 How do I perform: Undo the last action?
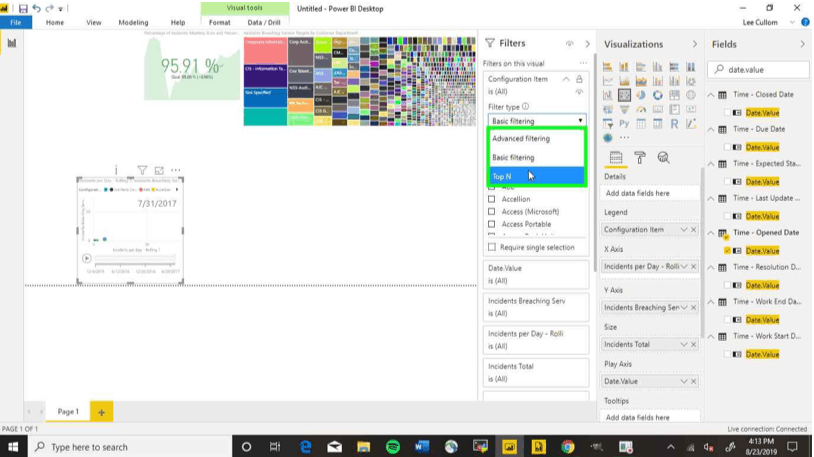coord(36,8)
